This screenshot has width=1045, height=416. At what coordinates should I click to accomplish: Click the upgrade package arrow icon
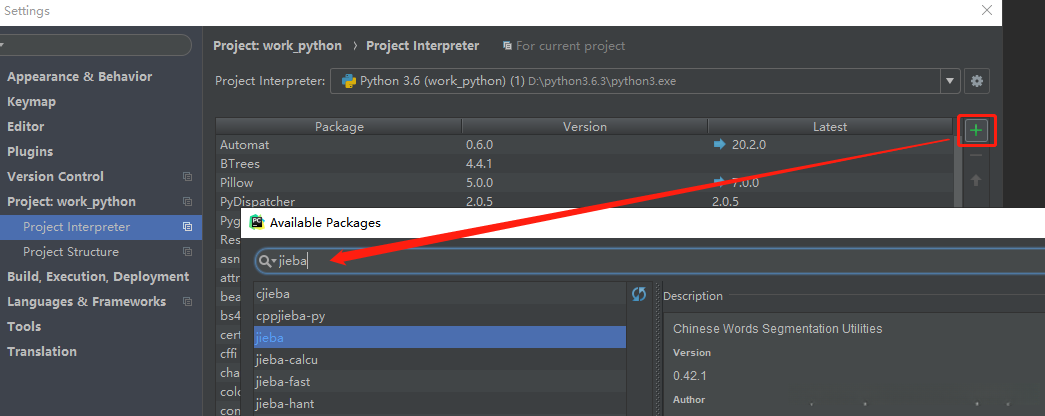coord(977,180)
